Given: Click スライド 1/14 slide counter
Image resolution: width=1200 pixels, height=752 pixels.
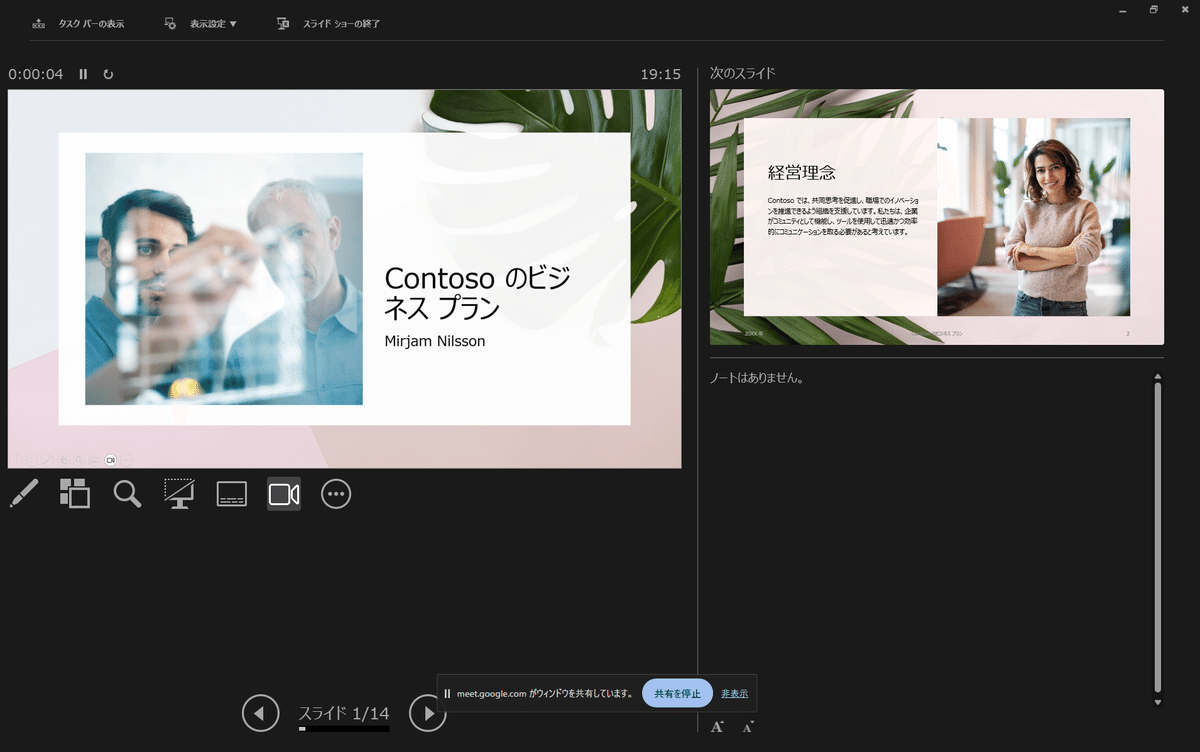Looking at the screenshot, I should (x=344, y=713).
